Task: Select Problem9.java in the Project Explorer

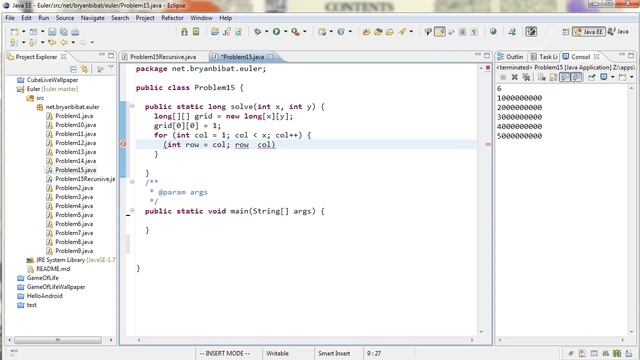Action: pyautogui.click(x=69, y=251)
